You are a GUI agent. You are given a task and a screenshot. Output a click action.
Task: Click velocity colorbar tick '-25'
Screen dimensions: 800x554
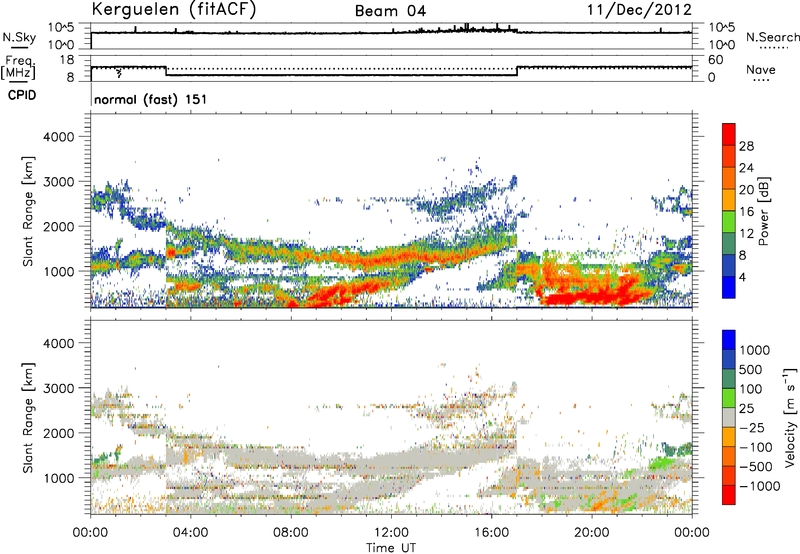(x=752, y=428)
